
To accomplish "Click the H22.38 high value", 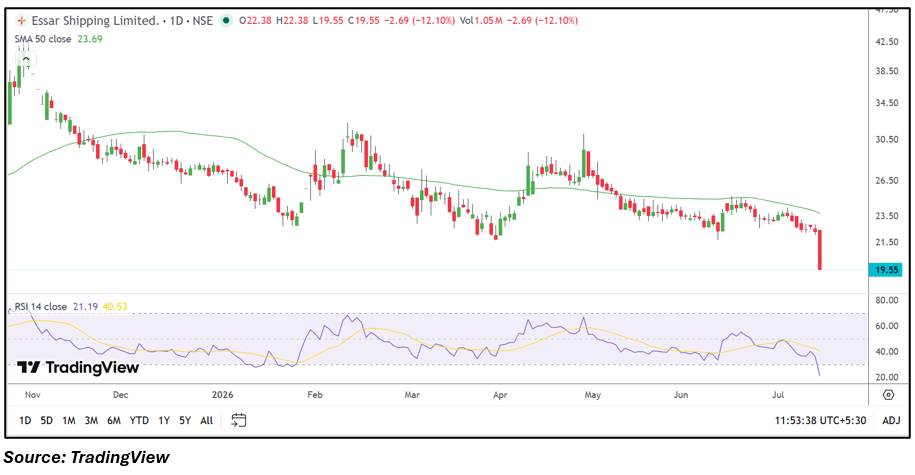I will [x=292, y=21].
